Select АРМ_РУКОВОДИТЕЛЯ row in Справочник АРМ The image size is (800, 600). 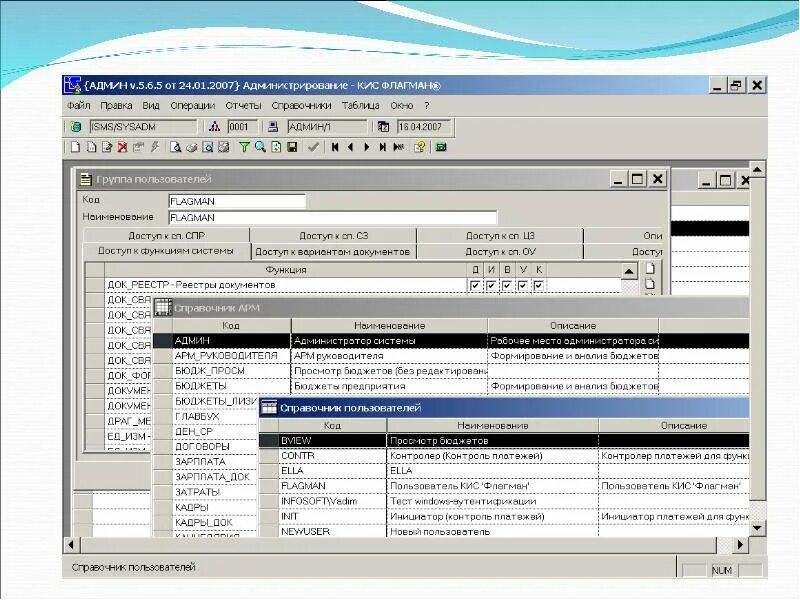pyautogui.click(x=451, y=356)
